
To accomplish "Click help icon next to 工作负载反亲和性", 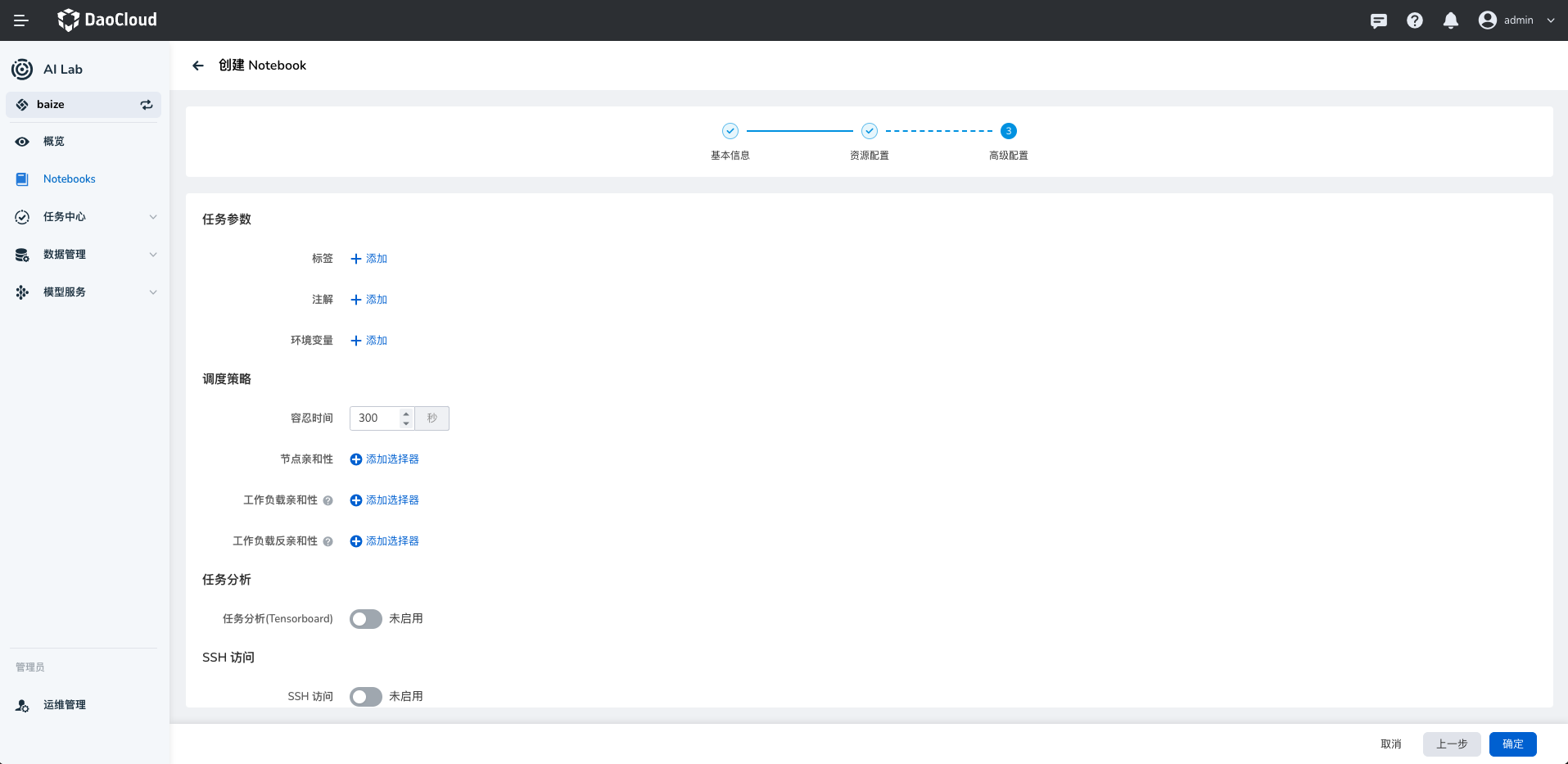I will click(328, 541).
